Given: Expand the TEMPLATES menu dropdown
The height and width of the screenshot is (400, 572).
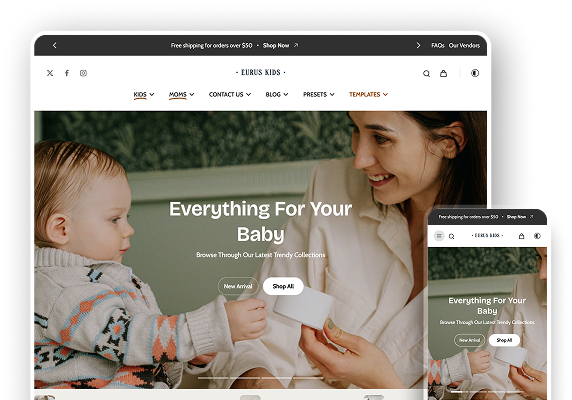Looking at the screenshot, I should pos(368,94).
